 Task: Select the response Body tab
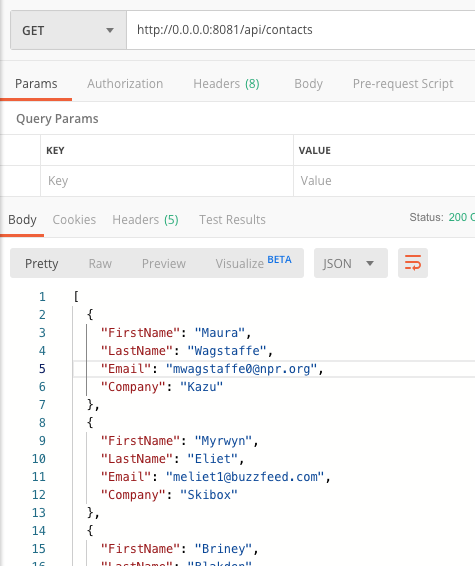pyautogui.click(x=22, y=220)
